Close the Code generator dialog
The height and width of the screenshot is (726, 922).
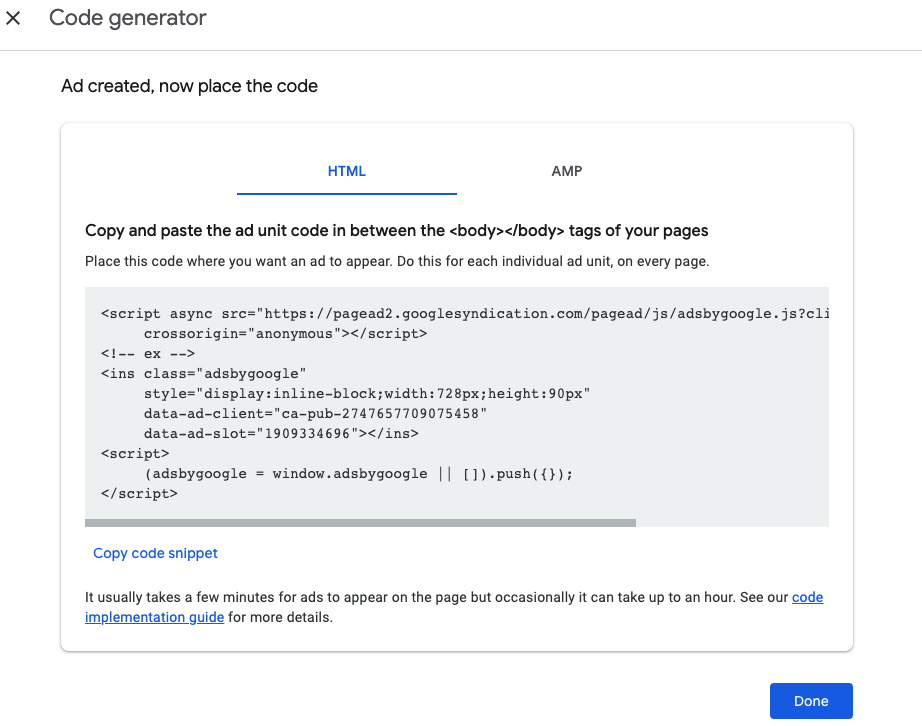(14, 18)
